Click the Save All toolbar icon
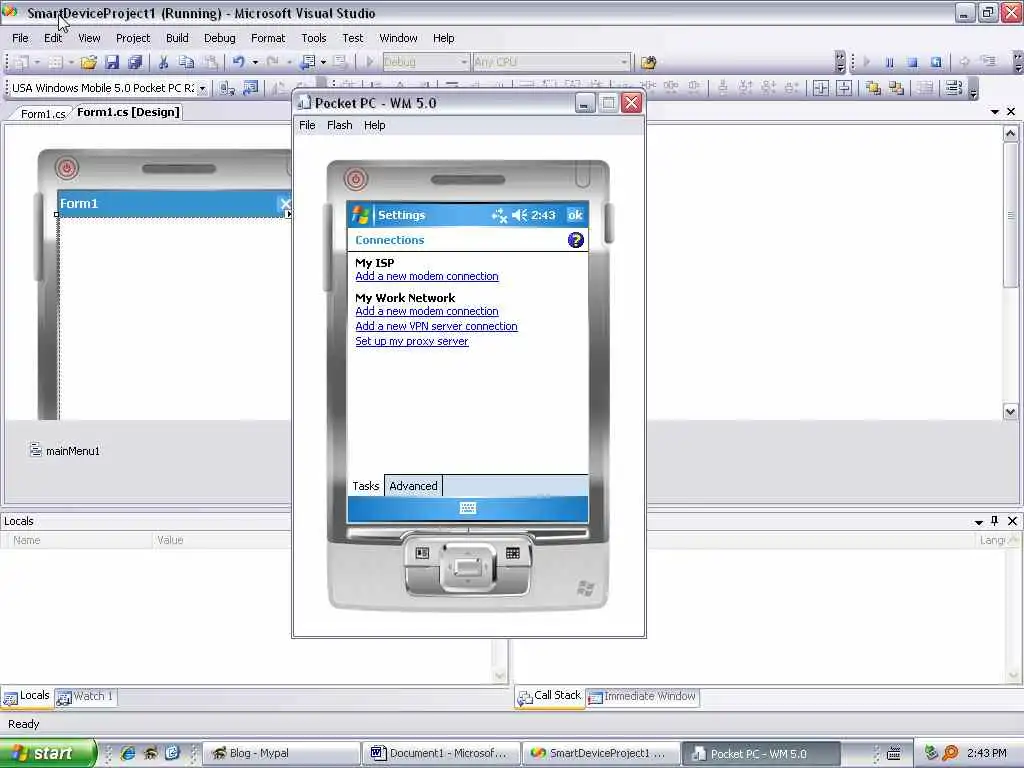This screenshot has height=768, width=1024. point(135,62)
